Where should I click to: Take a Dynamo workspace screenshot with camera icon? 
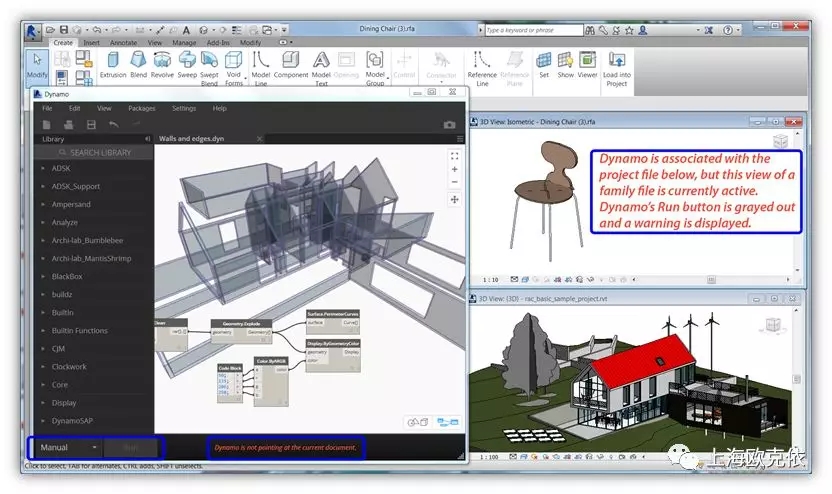[450, 124]
